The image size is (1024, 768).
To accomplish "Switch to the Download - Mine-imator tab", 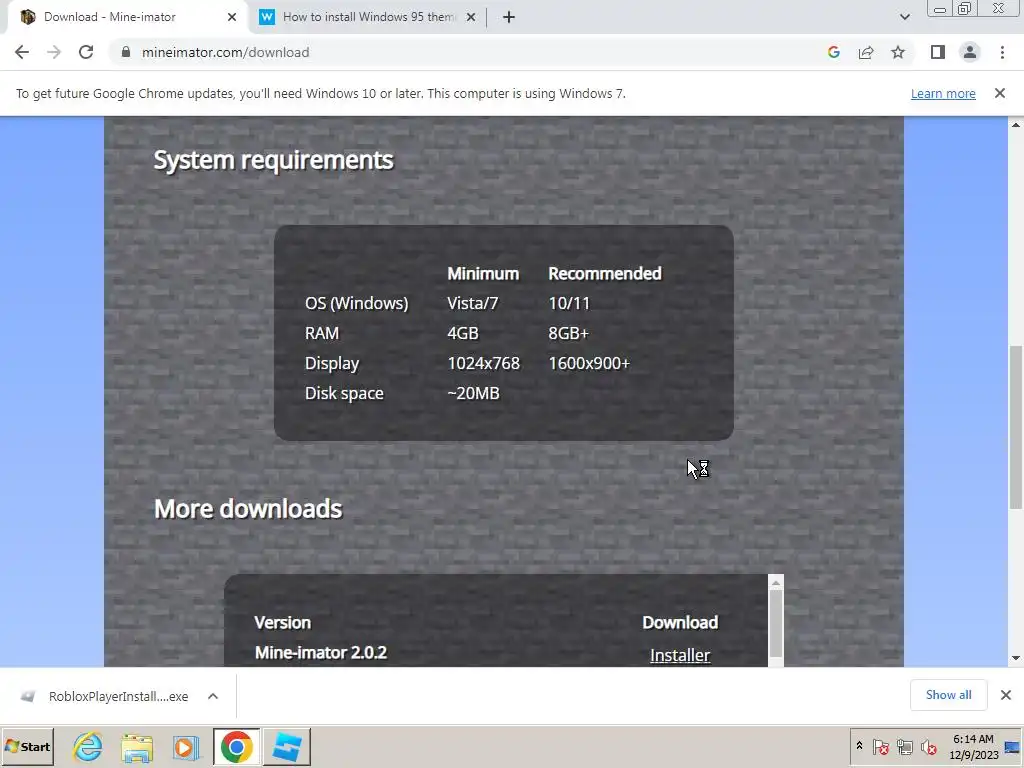I will 128,17.
